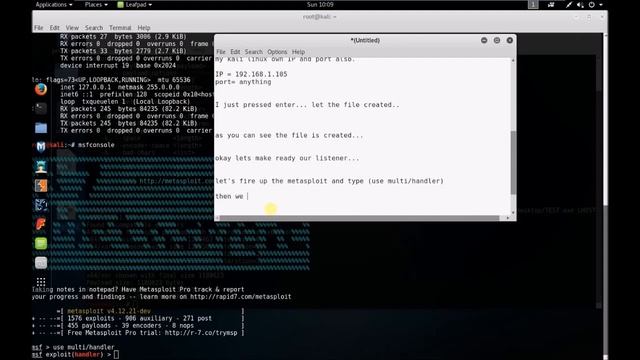Open Leafpad Help menu
This screenshot has height=360, width=640.
tap(298, 52)
